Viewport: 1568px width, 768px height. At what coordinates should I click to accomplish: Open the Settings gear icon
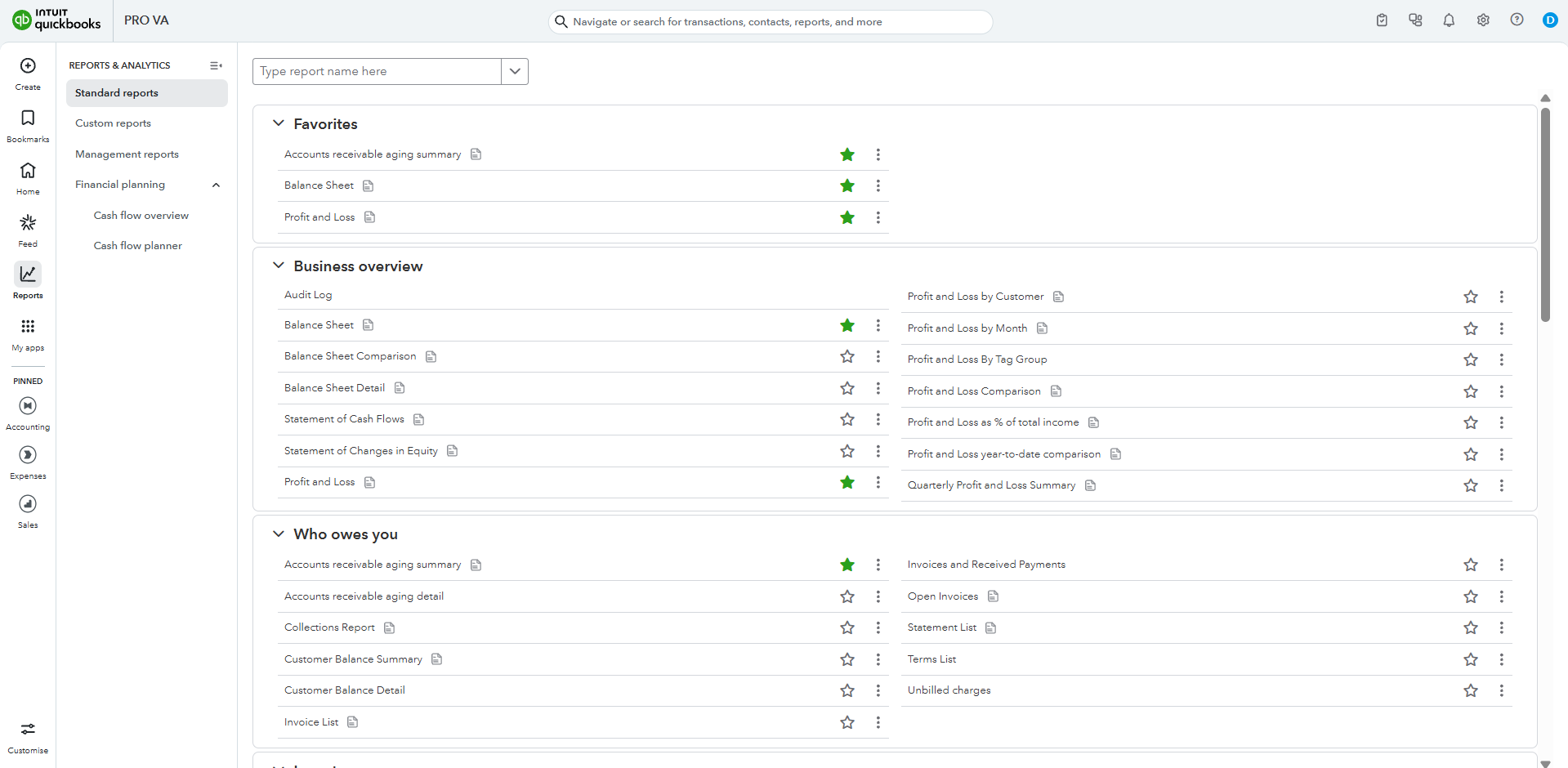(1483, 20)
